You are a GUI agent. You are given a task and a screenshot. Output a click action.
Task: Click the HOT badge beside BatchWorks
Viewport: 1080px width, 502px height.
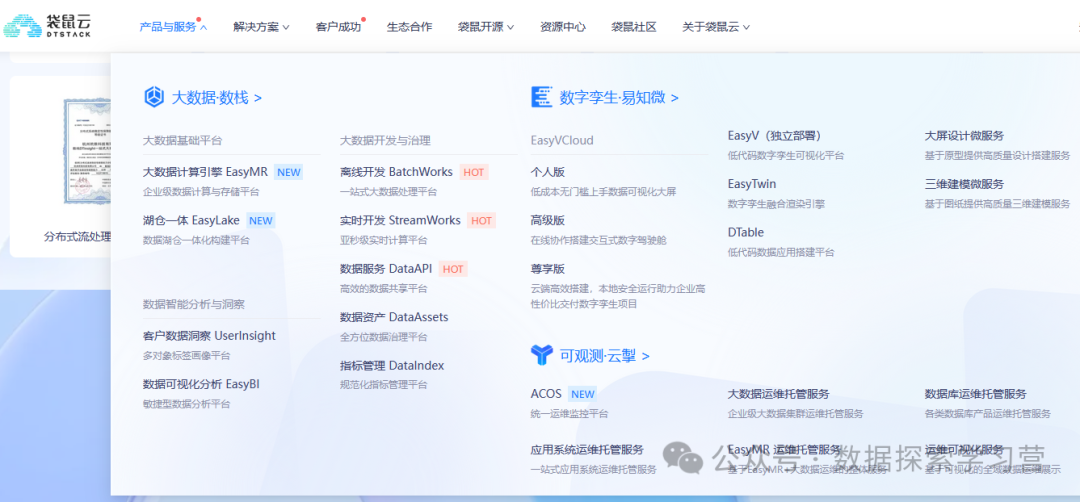(474, 172)
